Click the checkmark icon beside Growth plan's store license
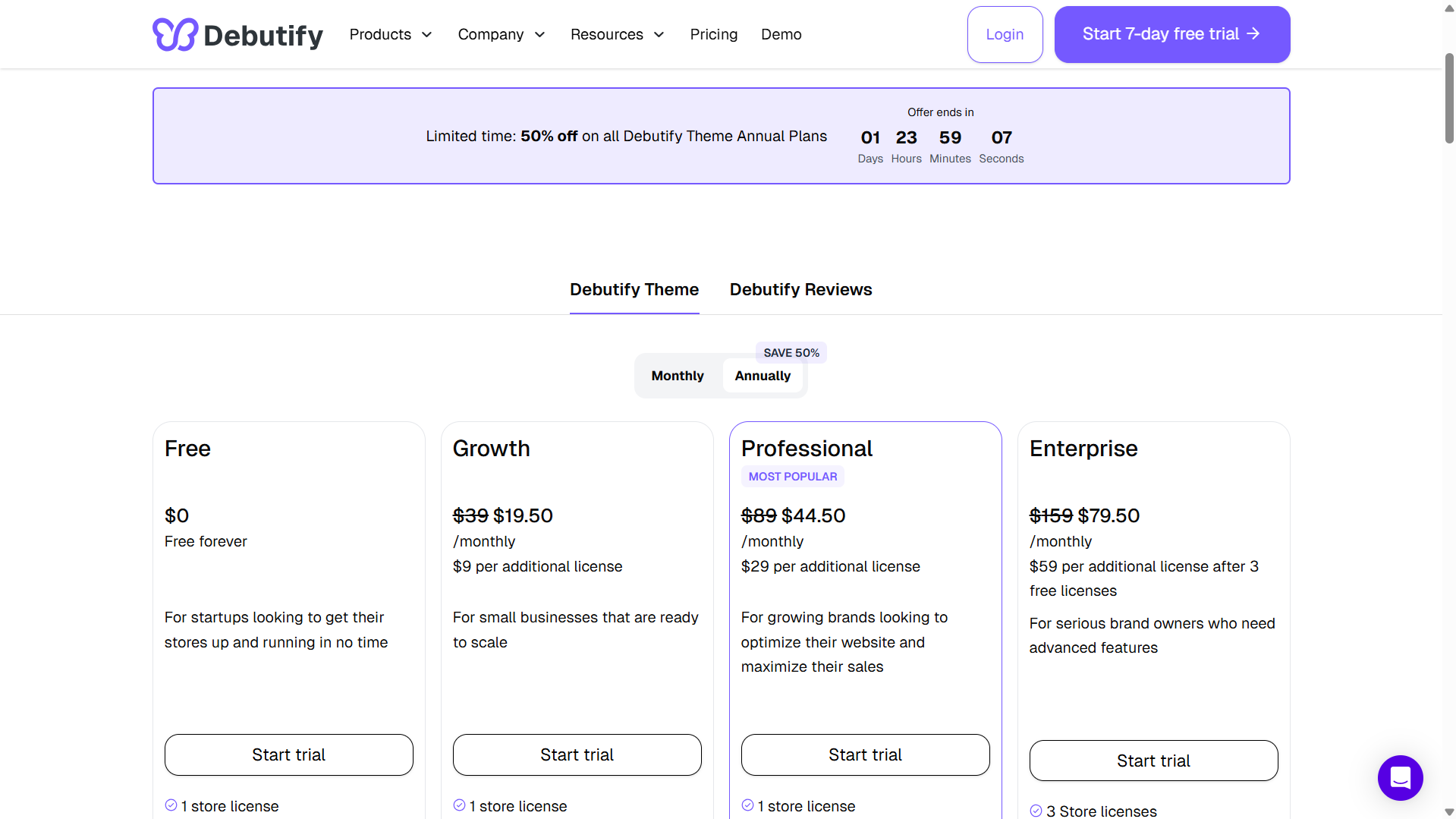The width and height of the screenshot is (1456, 819). [459, 805]
